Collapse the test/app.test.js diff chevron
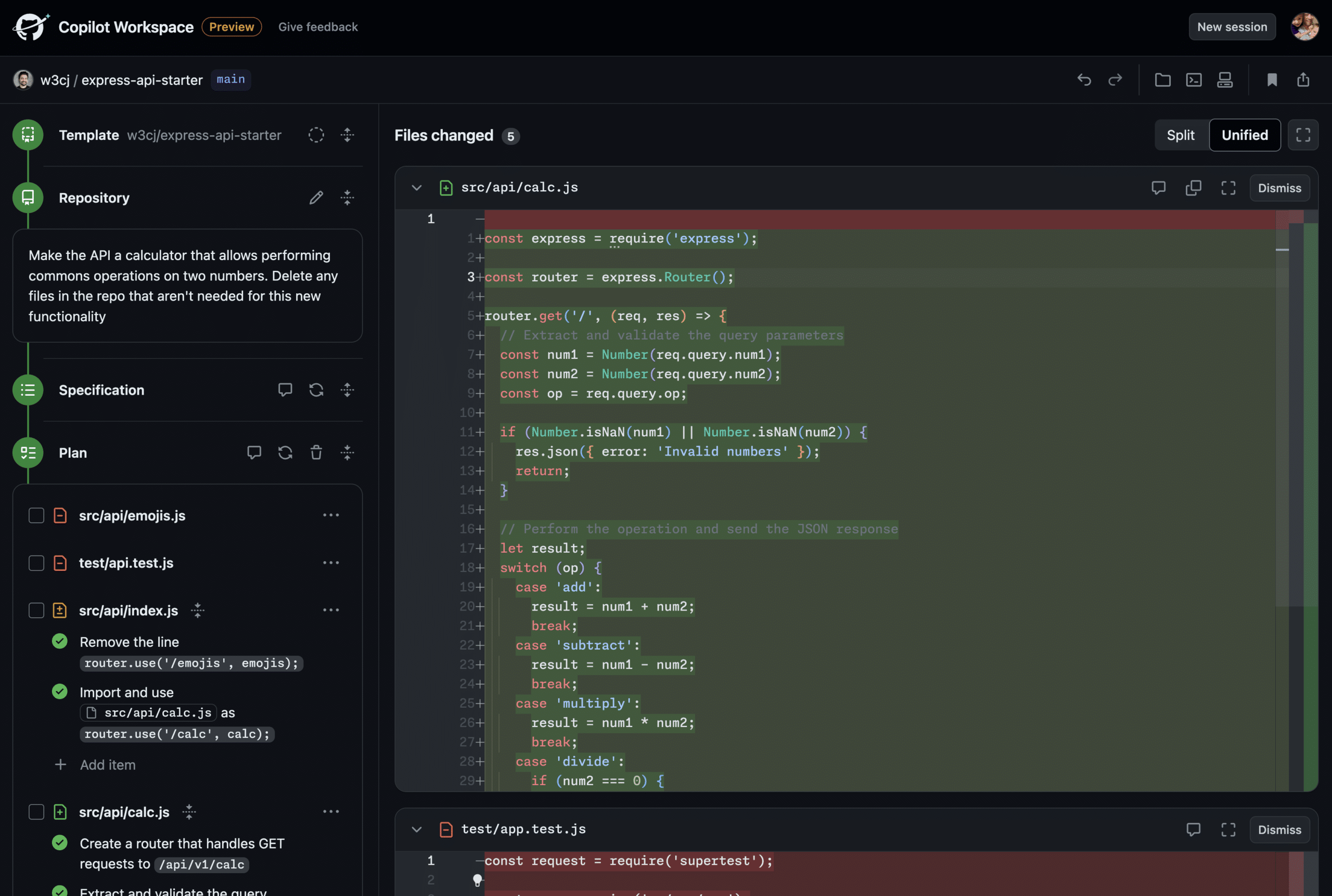Image resolution: width=1332 pixels, height=896 pixels. coord(417,829)
